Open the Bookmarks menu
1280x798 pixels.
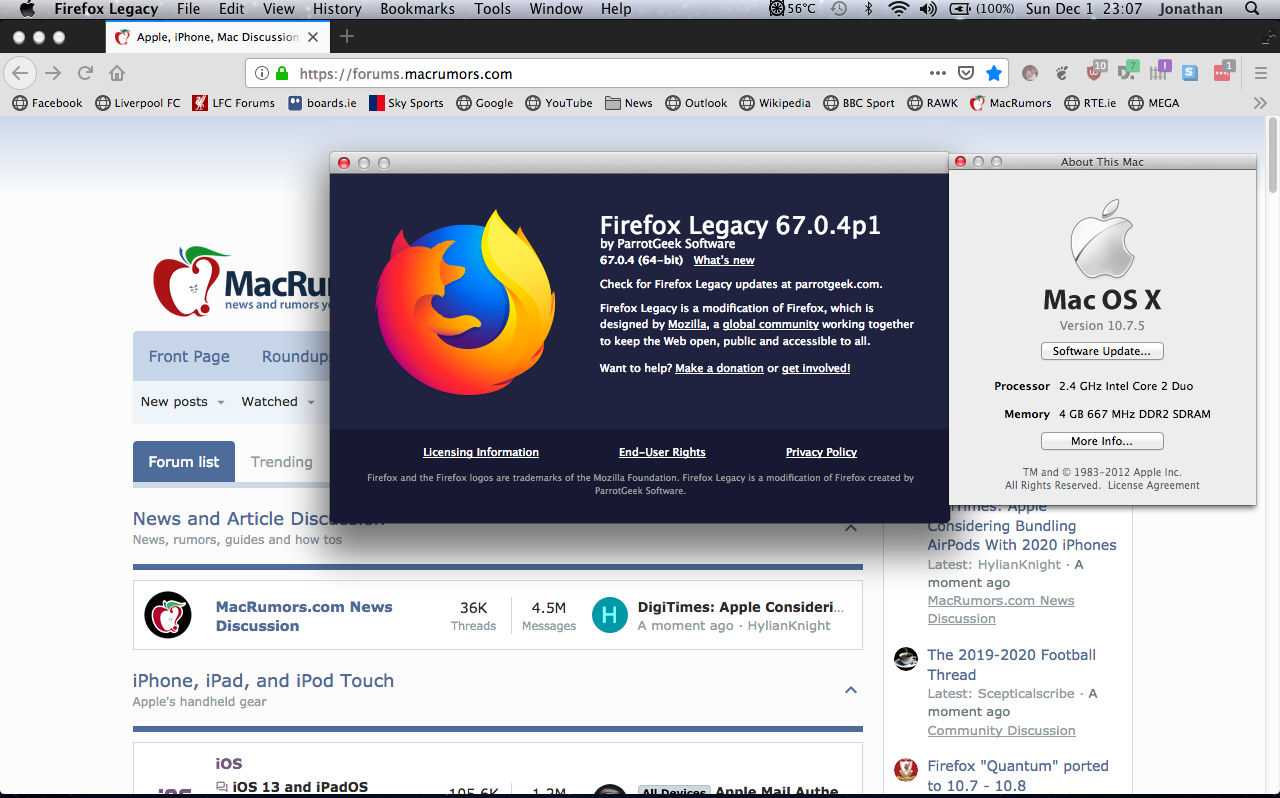pyautogui.click(x=417, y=9)
